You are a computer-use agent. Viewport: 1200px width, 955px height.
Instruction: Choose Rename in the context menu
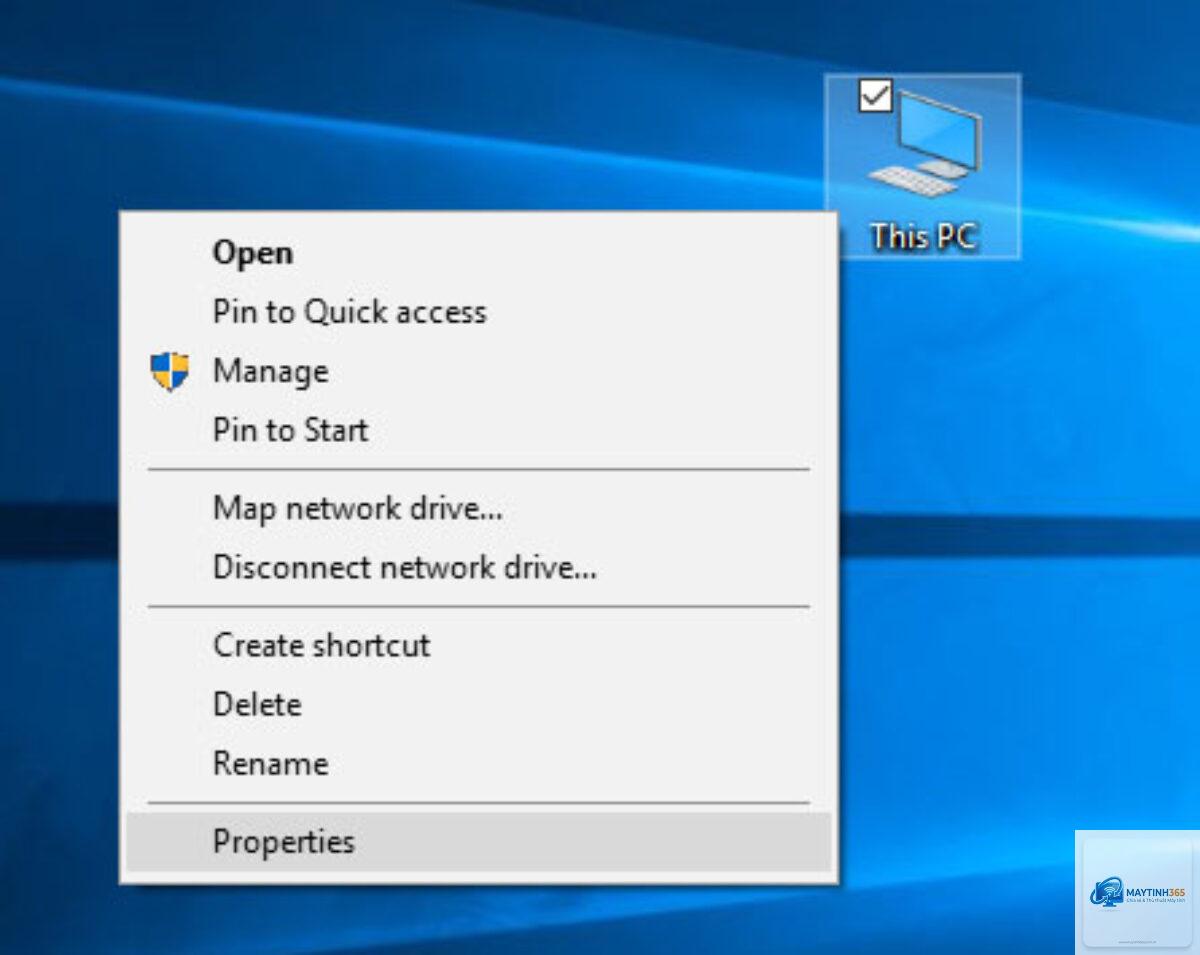click(x=479, y=763)
